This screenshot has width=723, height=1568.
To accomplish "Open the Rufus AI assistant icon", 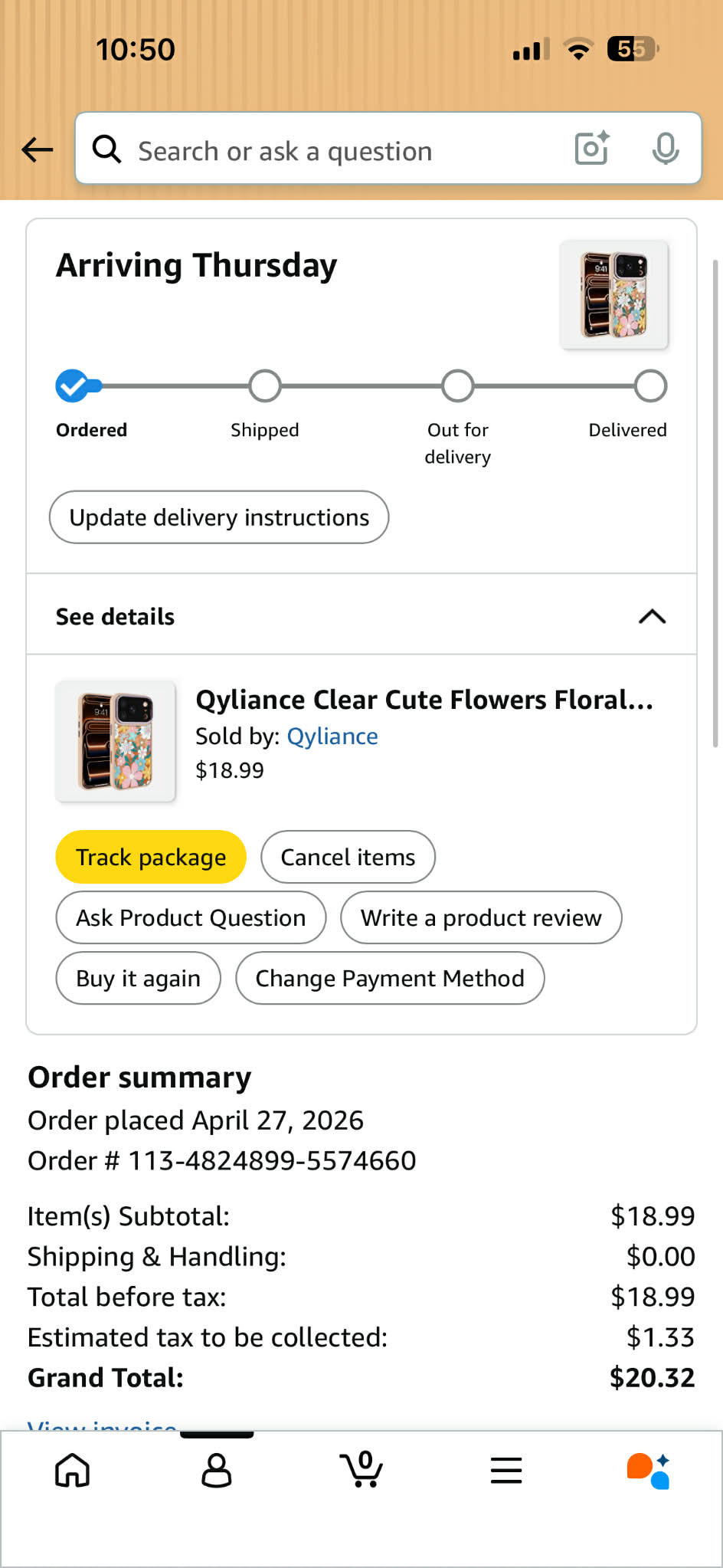I will click(x=649, y=1470).
